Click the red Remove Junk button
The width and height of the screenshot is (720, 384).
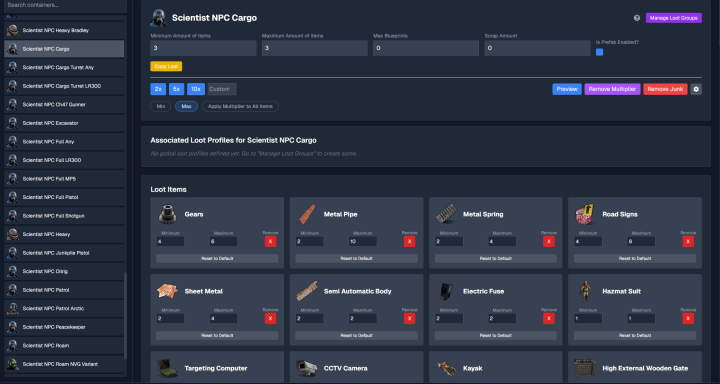(665, 89)
